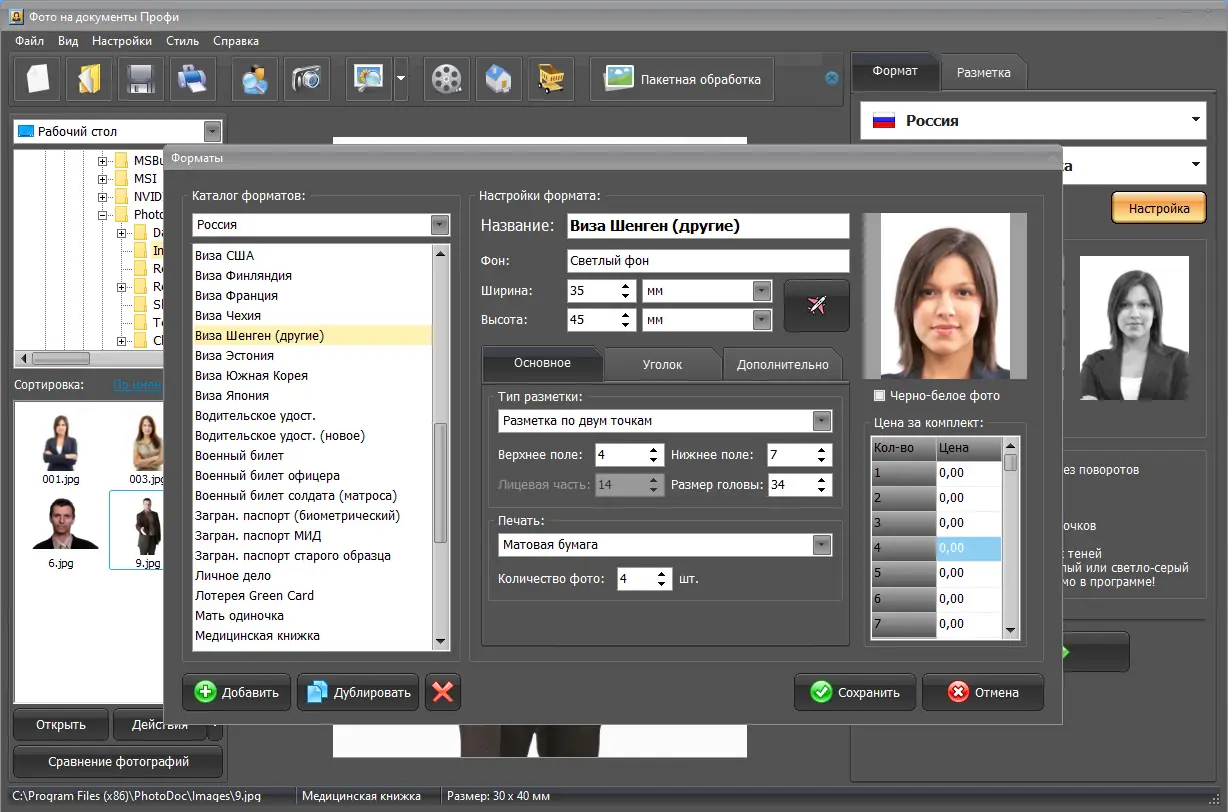Enable the Черно-белое фото checkbox

pyautogui.click(x=879, y=395)
